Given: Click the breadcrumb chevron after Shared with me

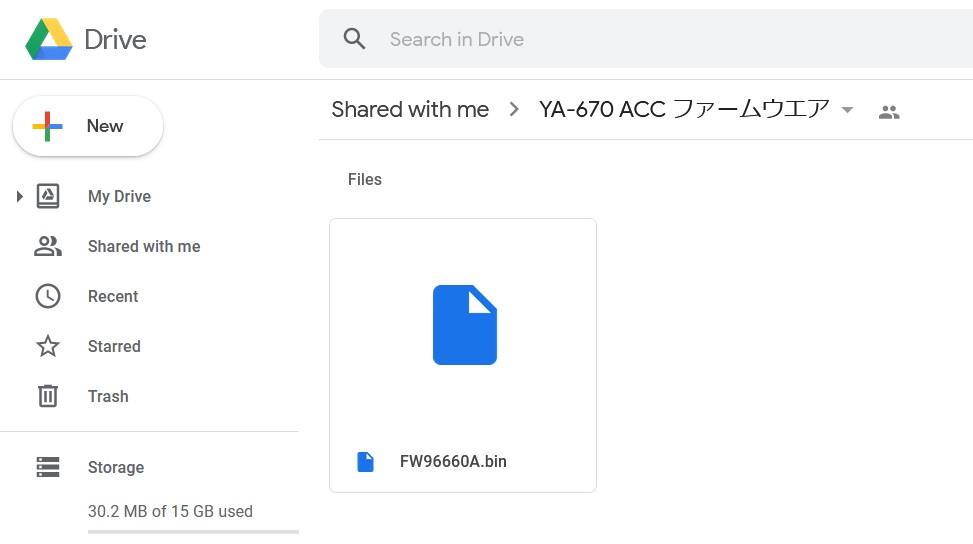Looking at the screenshot, I should pyautogui.click(x=514, y=110).
